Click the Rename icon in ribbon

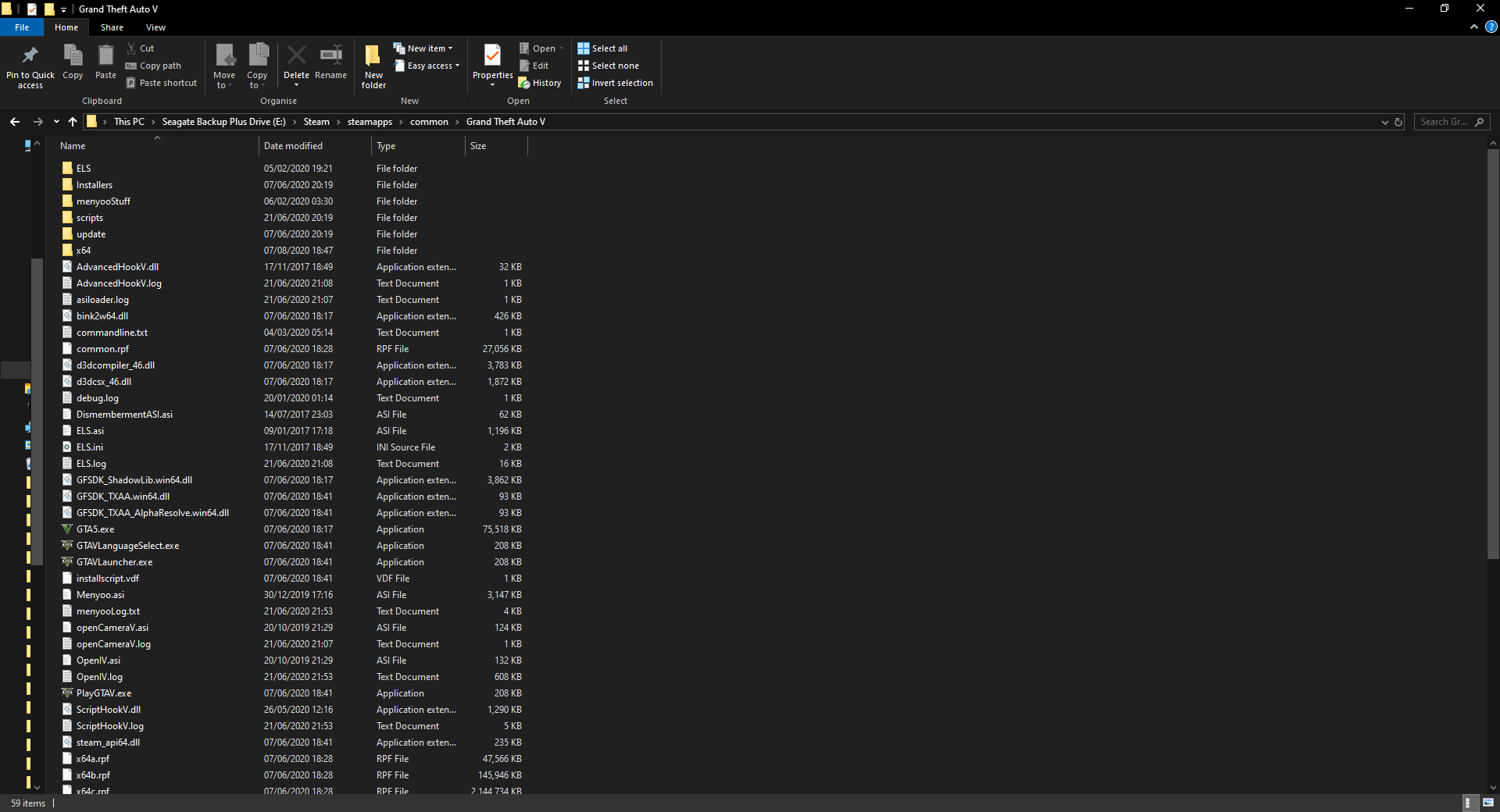330,56
